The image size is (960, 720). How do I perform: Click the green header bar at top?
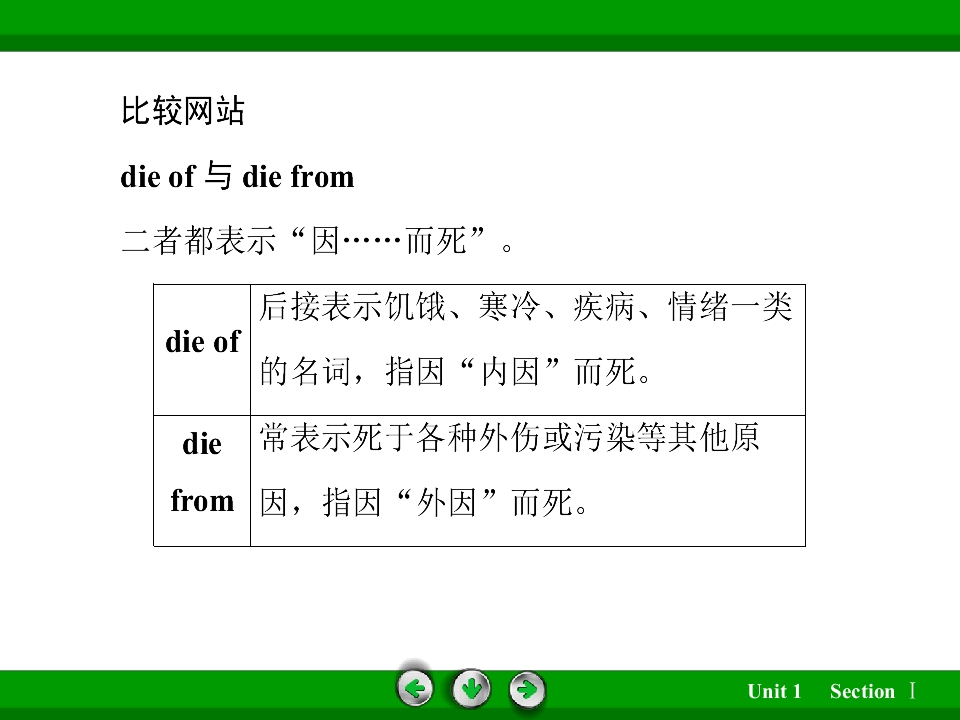pos(480,25)
